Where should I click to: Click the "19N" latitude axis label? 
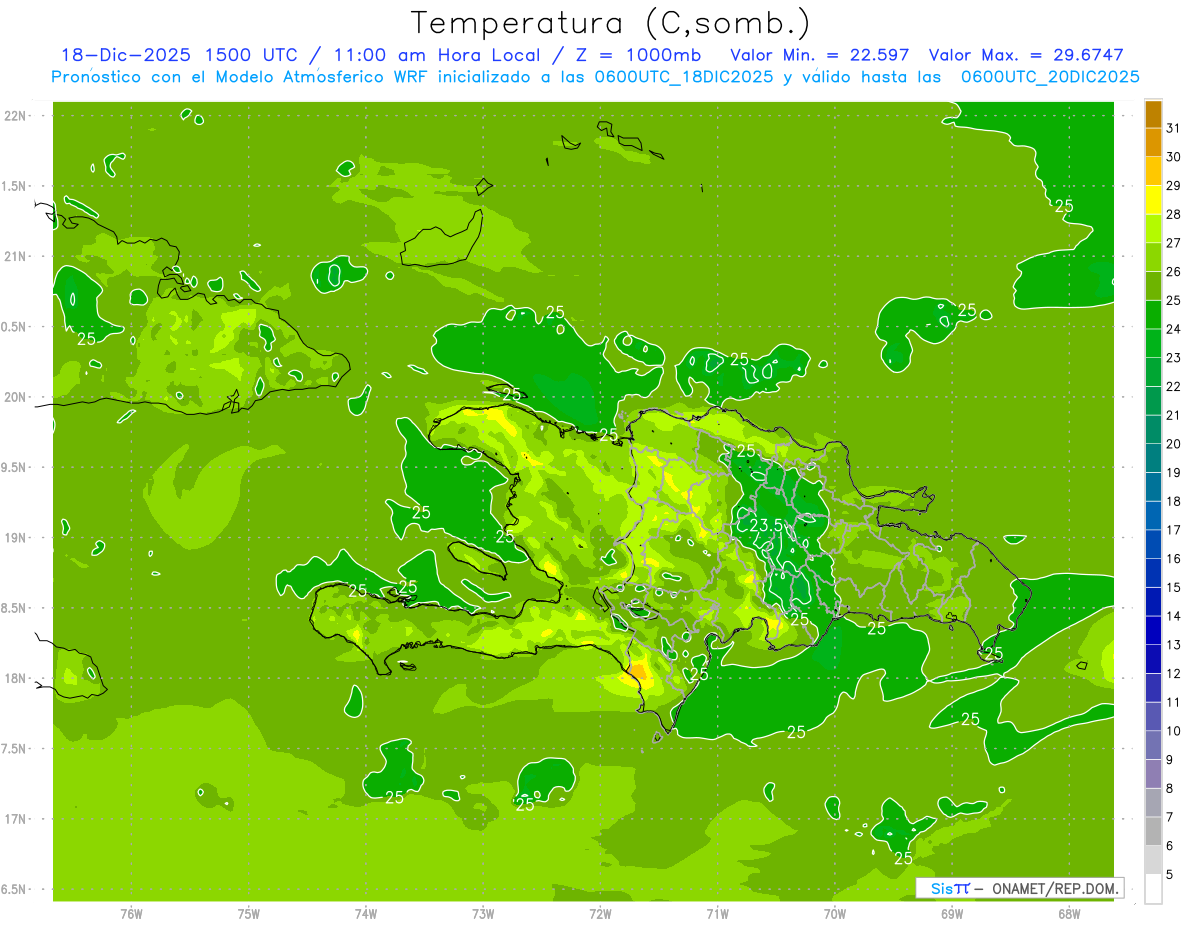[15, 538]
